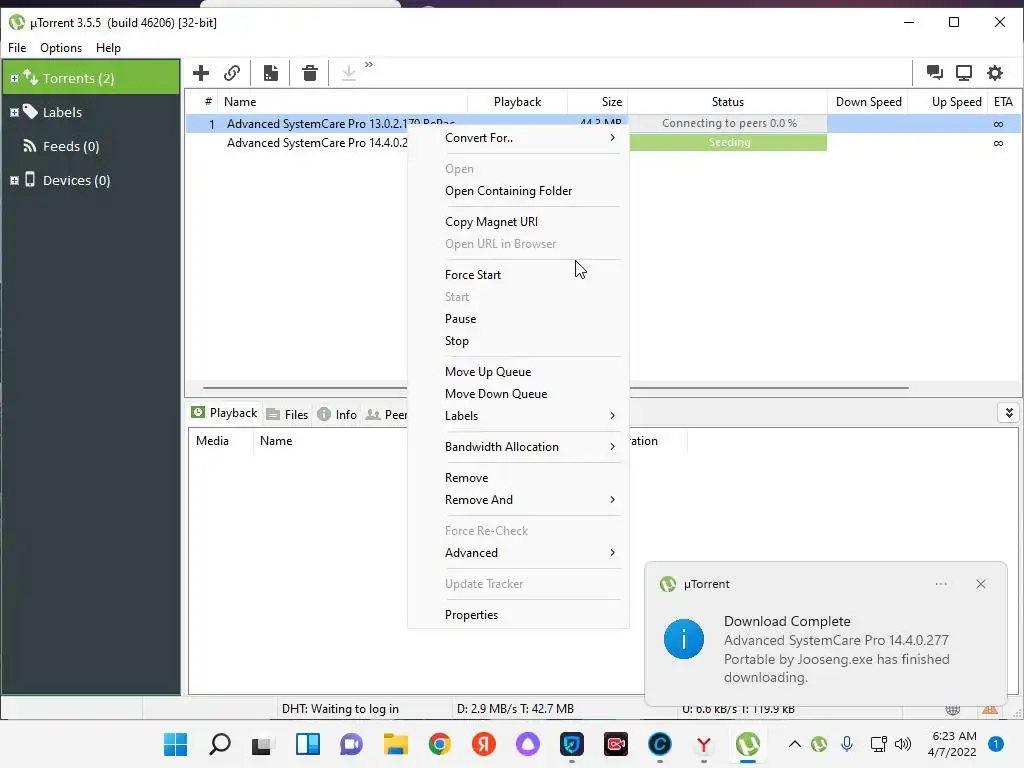The height and width of the screenshot is (768, 1024).
Task: Collapse detail pane with double-chevron button
Action: (1008, 413)
